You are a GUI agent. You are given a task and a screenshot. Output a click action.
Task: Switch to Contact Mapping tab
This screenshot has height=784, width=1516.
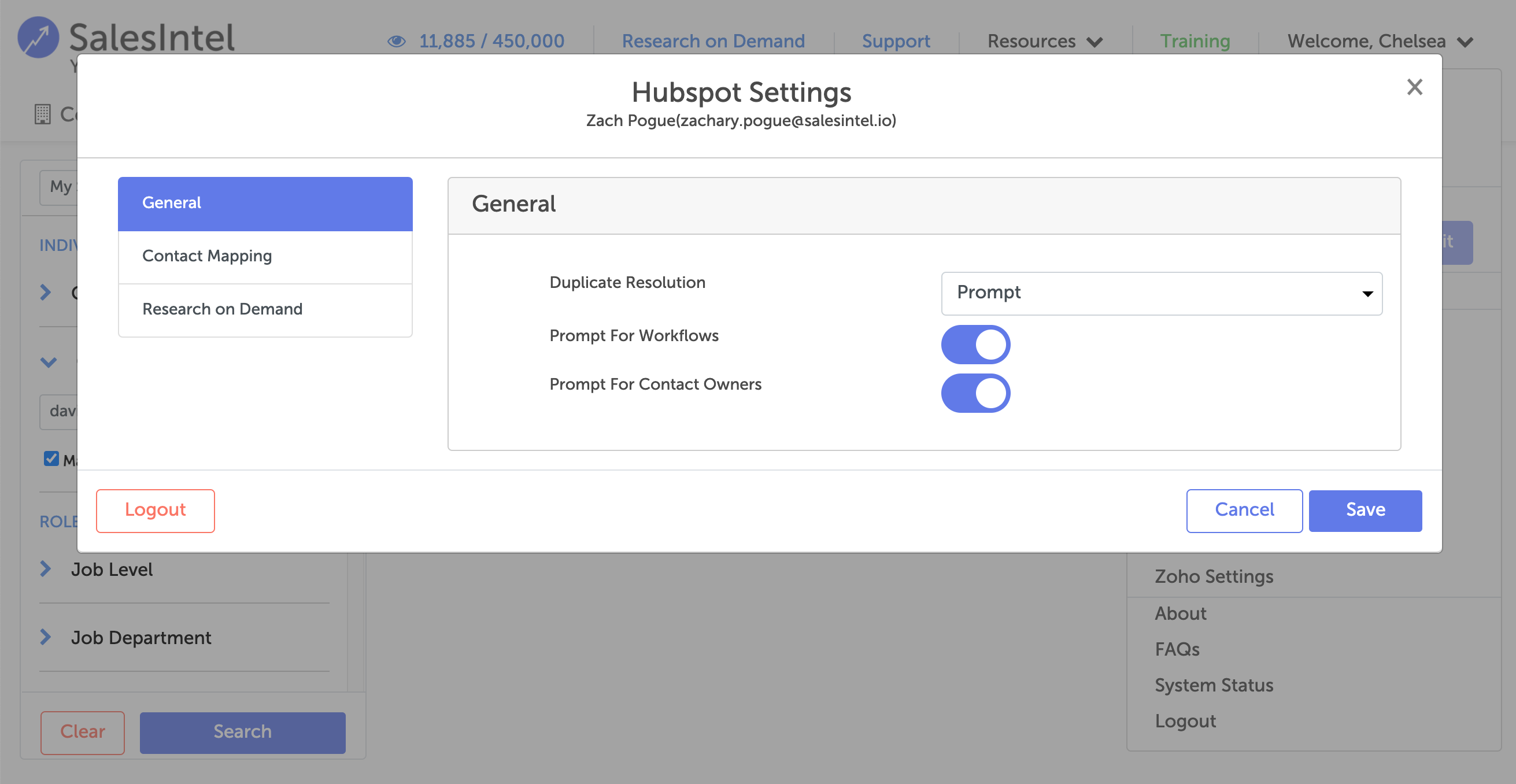(265, 256)
